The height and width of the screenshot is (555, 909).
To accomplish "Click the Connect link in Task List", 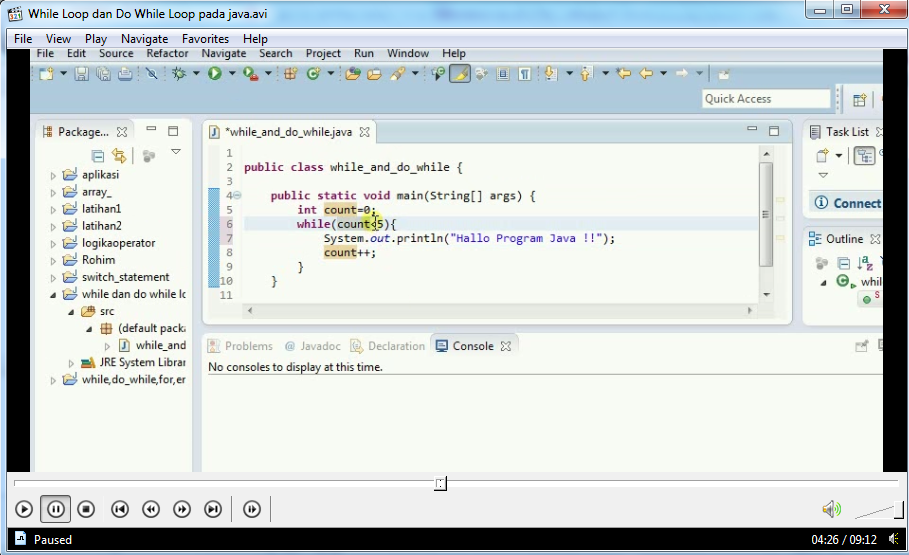I will [857, 203].
